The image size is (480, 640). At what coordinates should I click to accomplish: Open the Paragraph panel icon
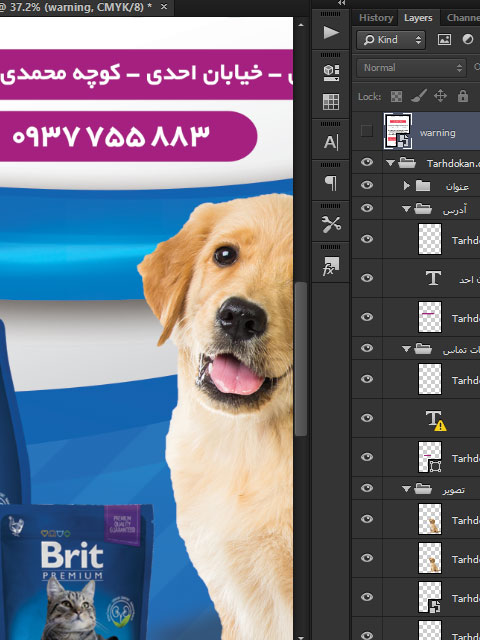(x=331, y=183)
